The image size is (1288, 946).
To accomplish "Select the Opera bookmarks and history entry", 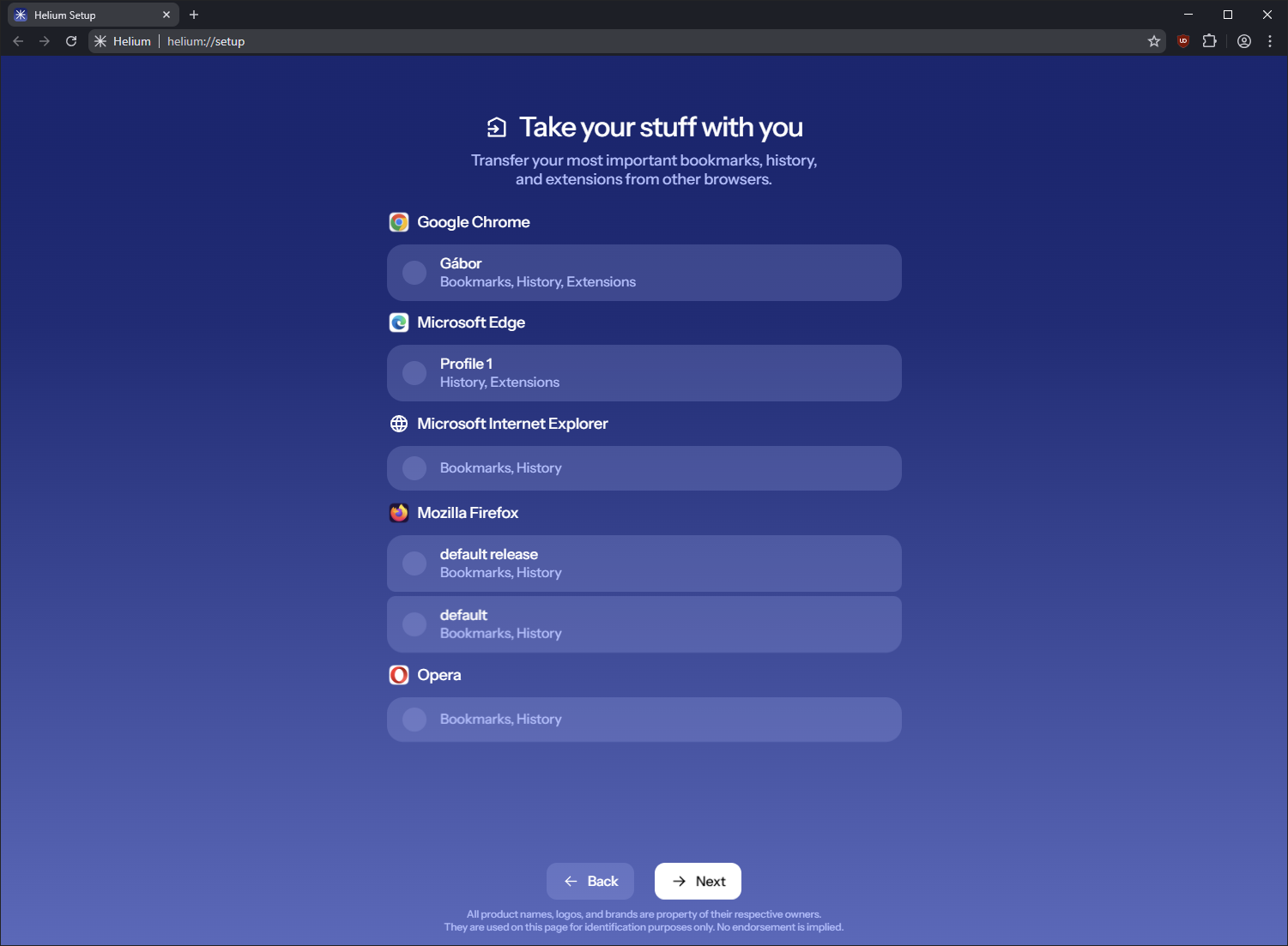I will [644, 719].
